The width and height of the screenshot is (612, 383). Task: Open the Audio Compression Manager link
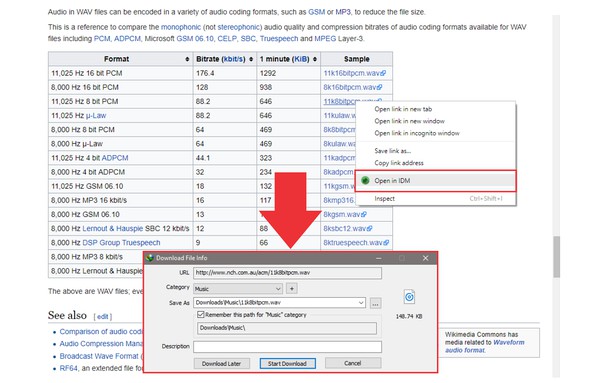[x=101, y=344]
